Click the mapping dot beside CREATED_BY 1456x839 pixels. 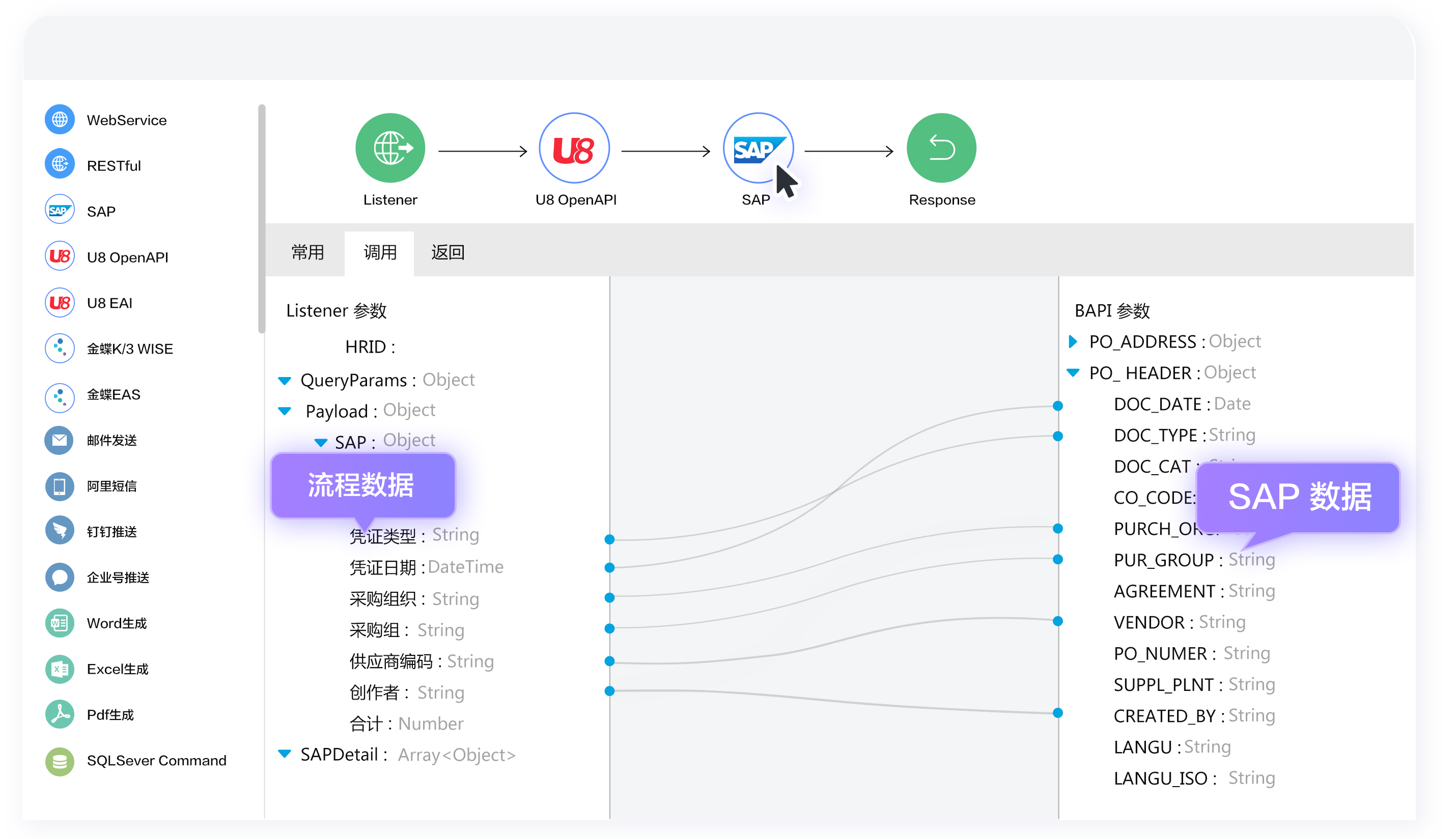pyautogui.click(x=1058, y=713)
